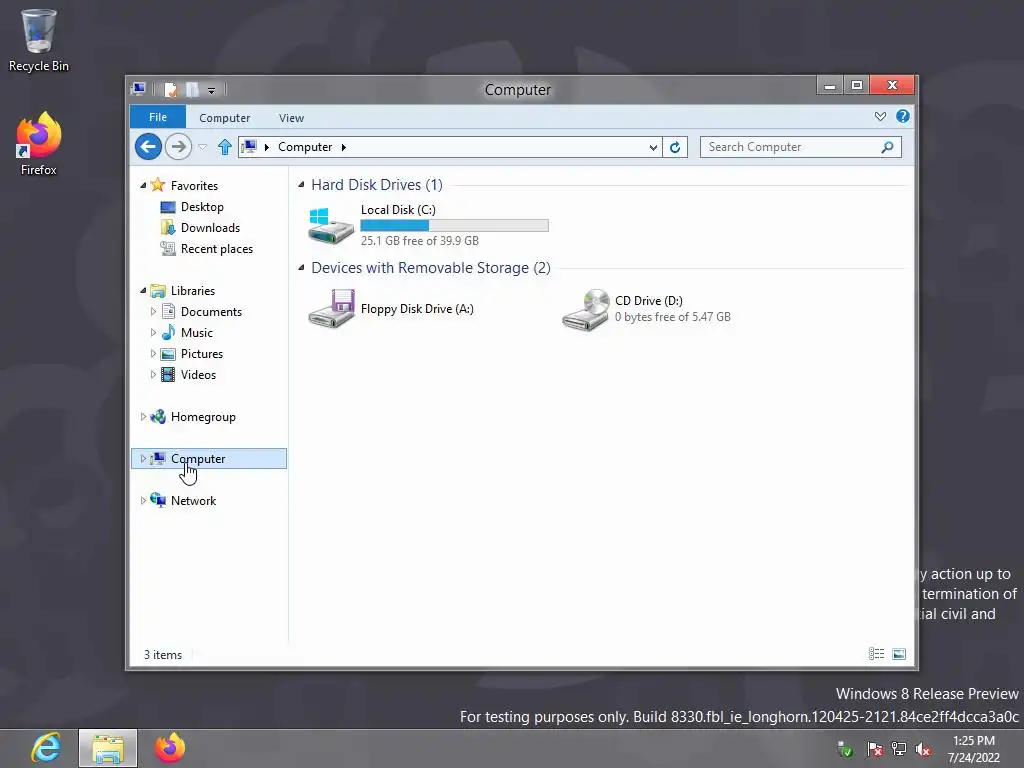
Task: Expand the Homegroup node
Action: [x=143, y=417]
